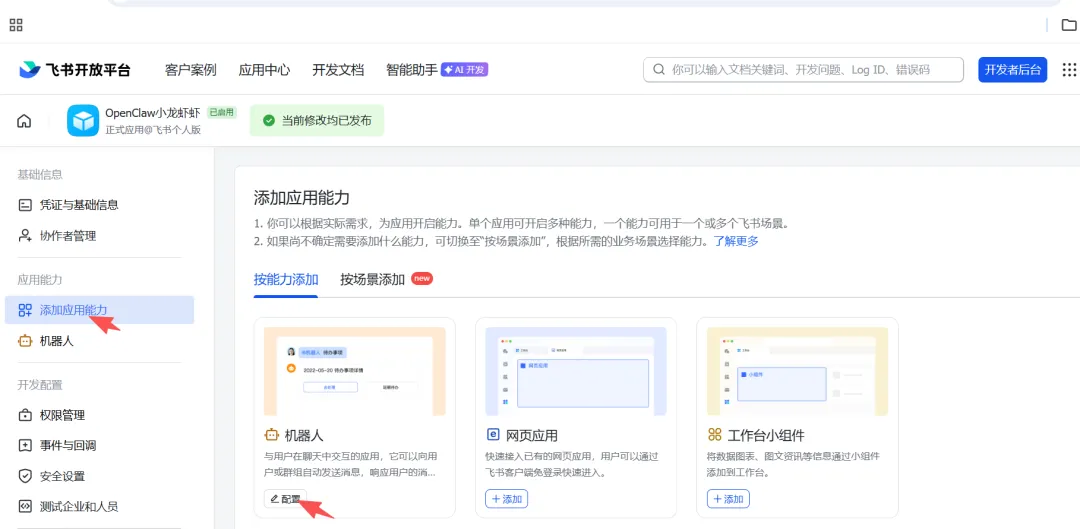Select 测试企业和人员 in sidebar

[99, 506]
